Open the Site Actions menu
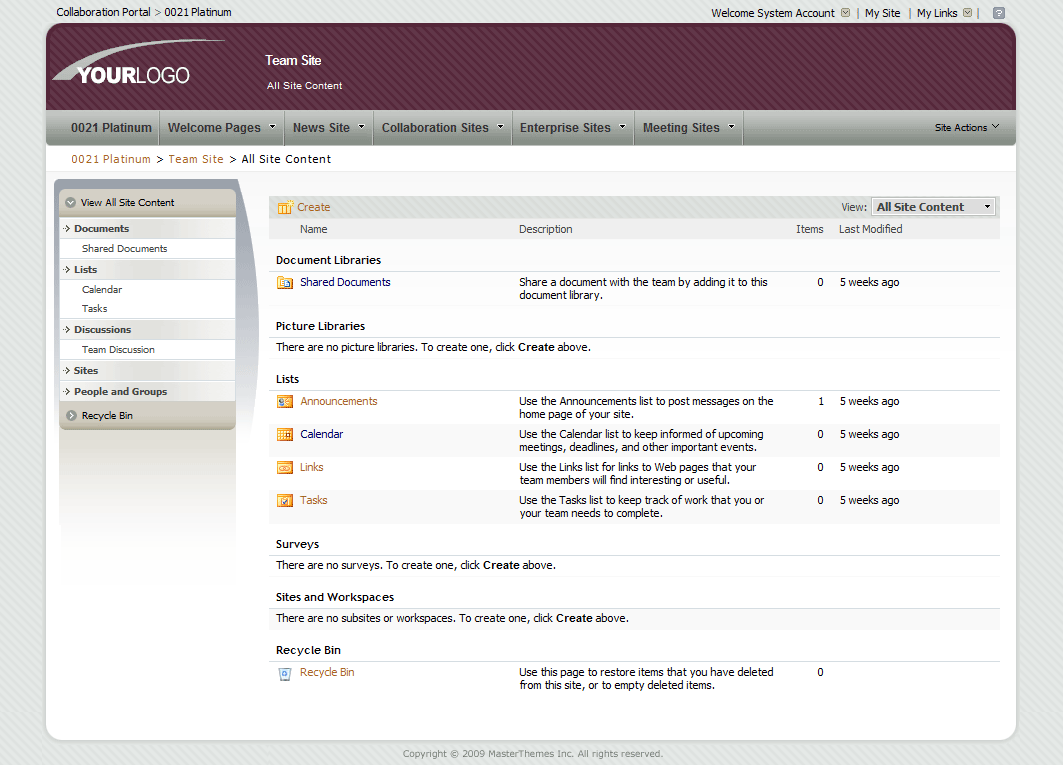This screenshot has width=1063, height=765. point(966,128)
